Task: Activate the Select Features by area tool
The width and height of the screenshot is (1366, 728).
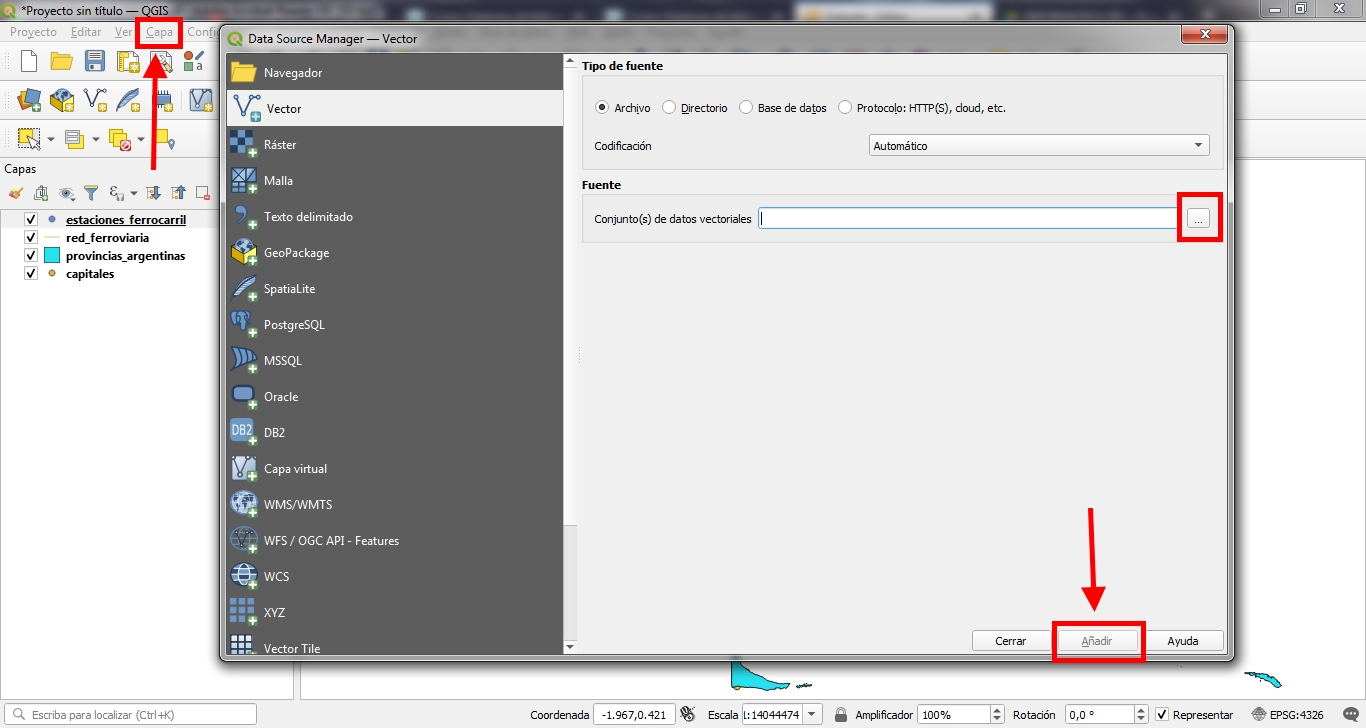Action: tap(29, 139)
